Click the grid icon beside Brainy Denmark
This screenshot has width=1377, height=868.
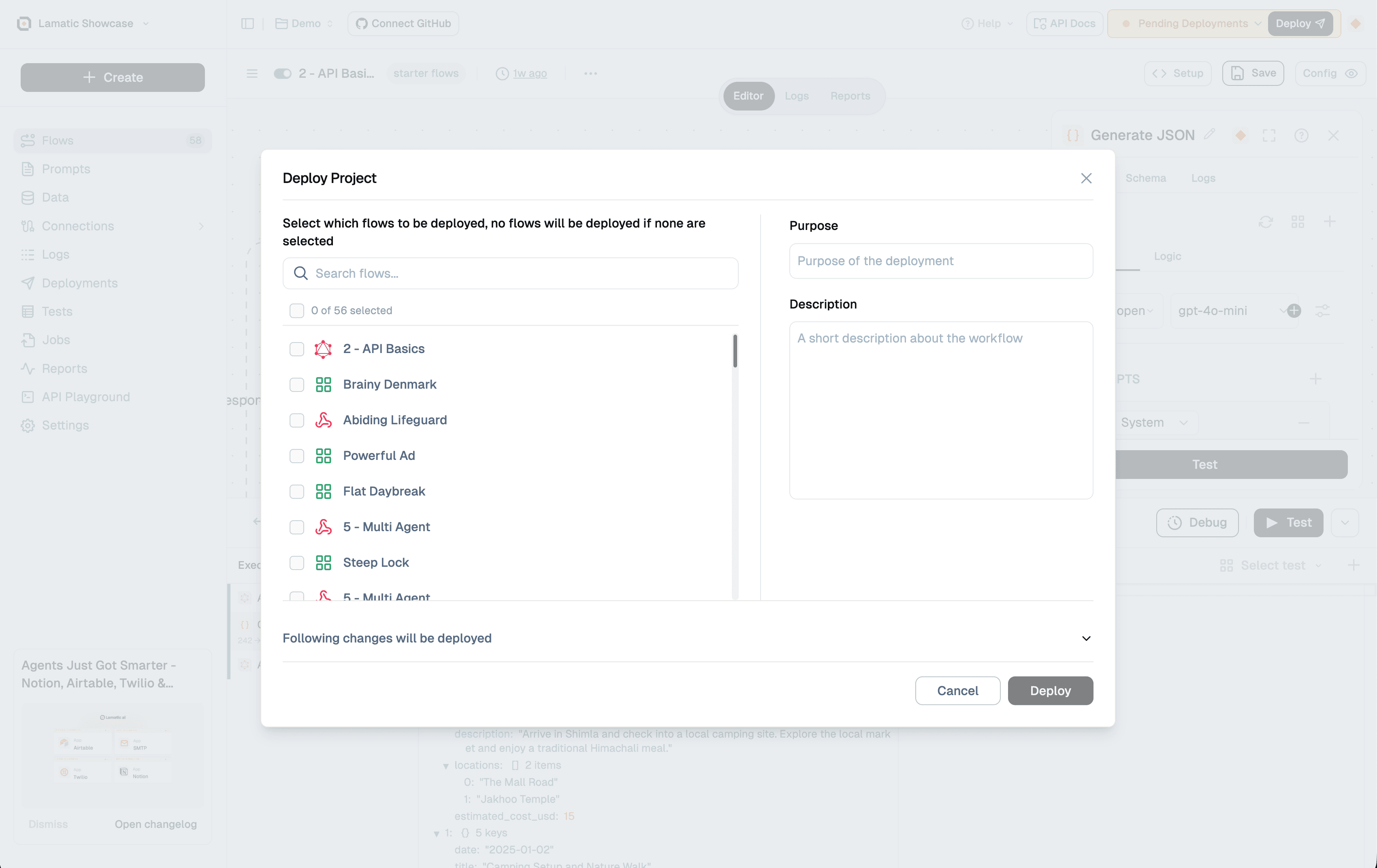[323, 384]
